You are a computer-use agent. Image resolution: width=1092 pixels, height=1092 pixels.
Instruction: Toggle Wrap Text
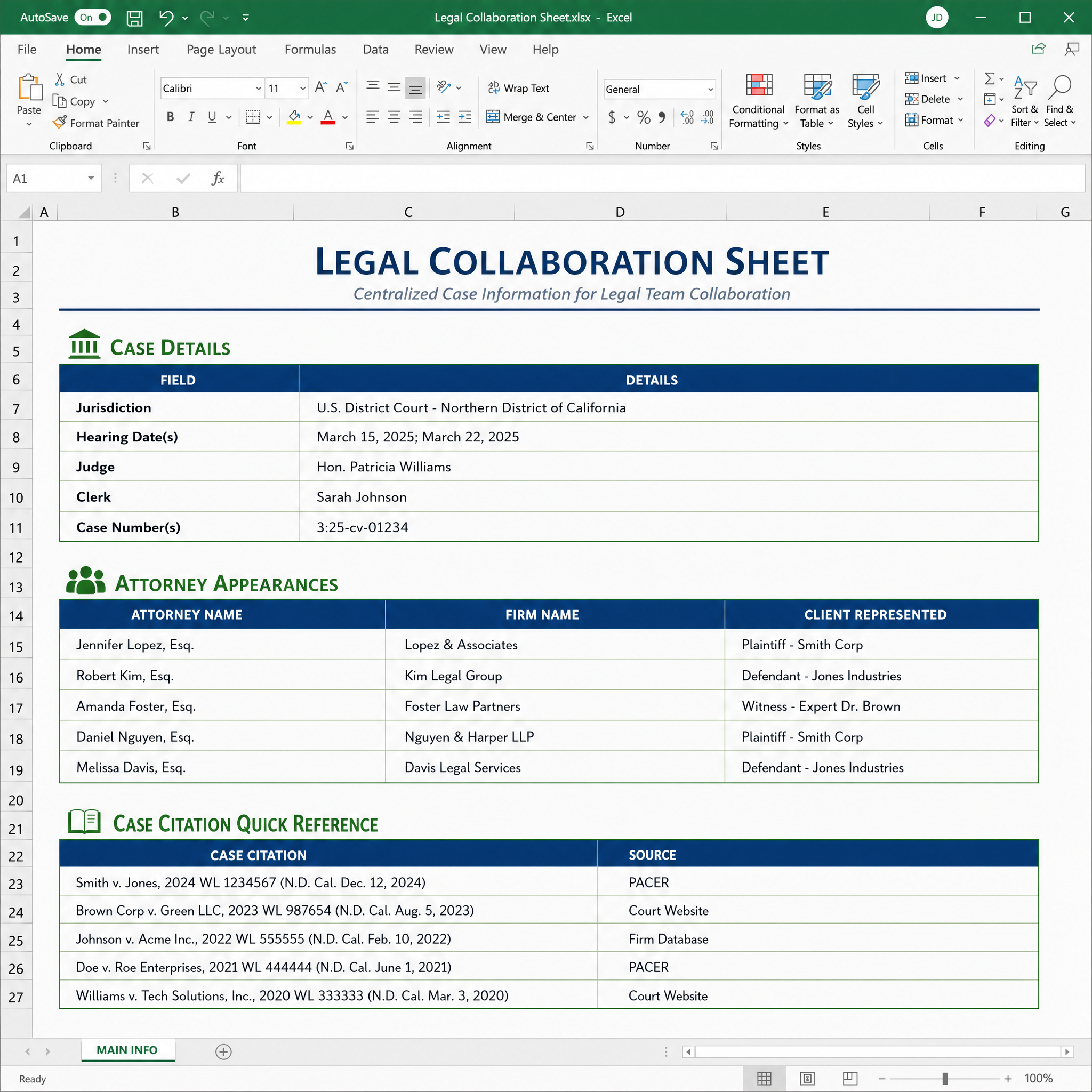point(518,87)
